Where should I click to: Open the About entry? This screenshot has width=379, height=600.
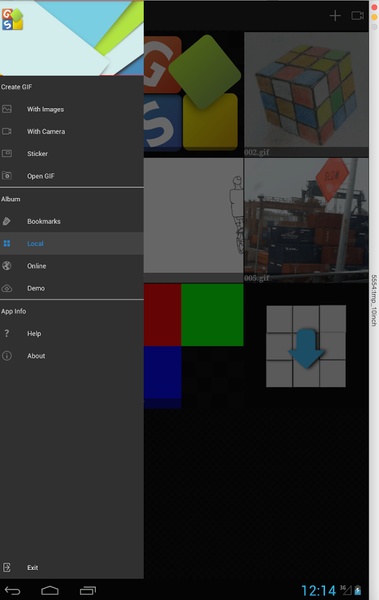tap(72, 355)
